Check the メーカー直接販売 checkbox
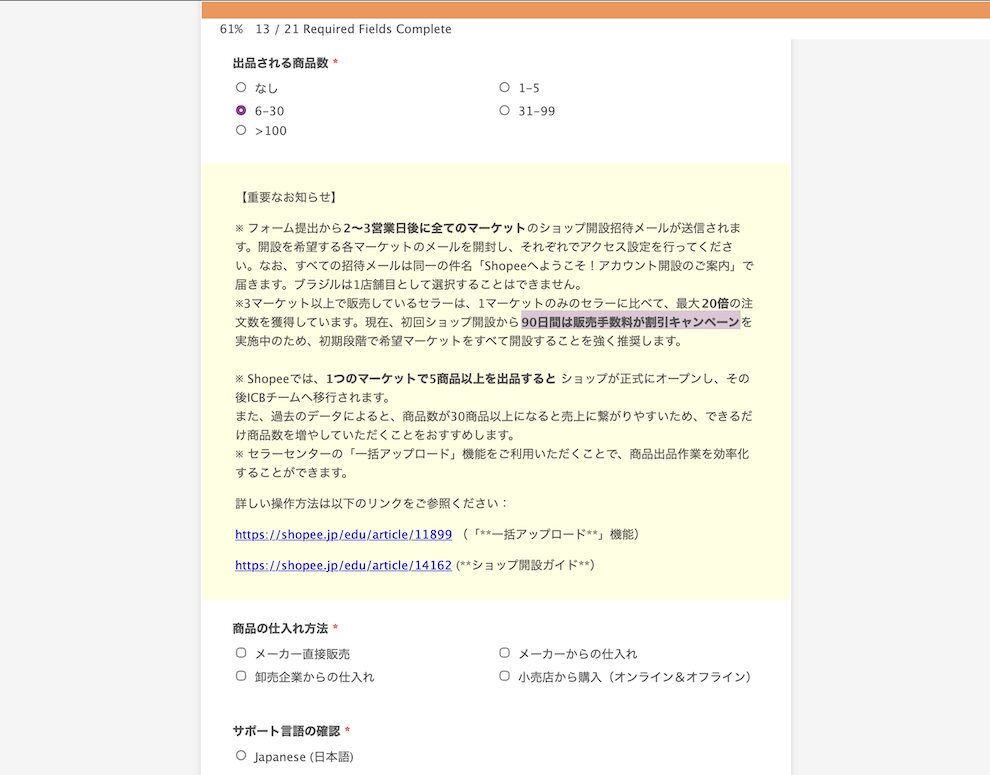The width and height of the screenshot is (990, 775). (x=241, y=652)
